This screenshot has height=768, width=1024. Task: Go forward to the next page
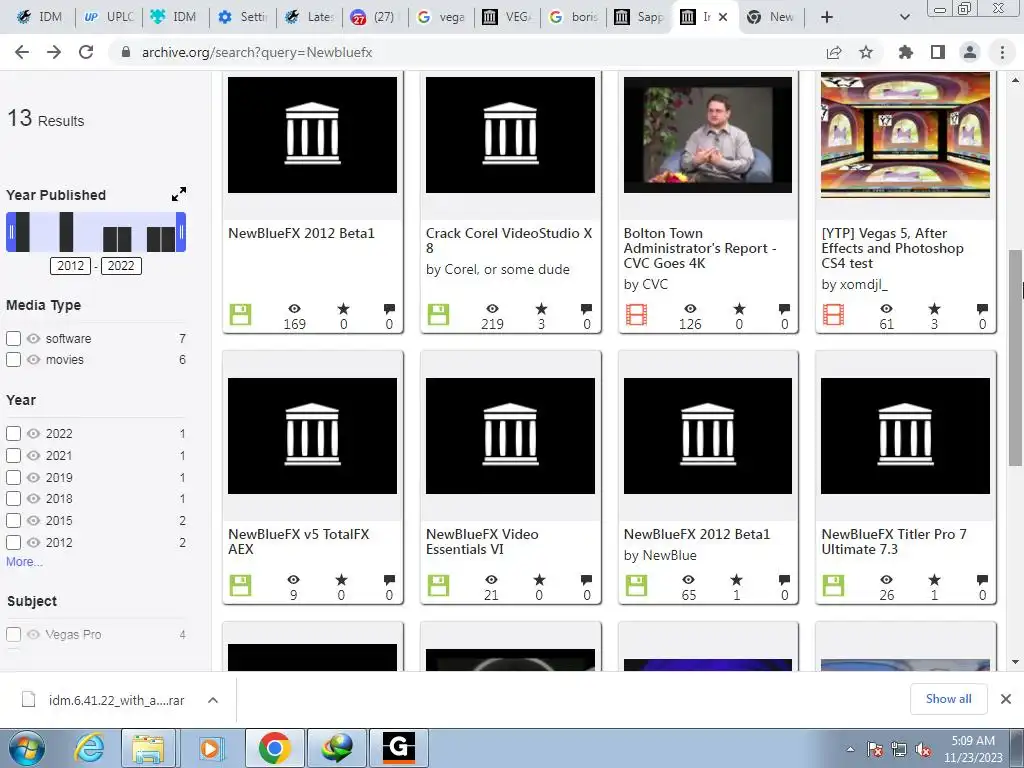click(54, 52)
